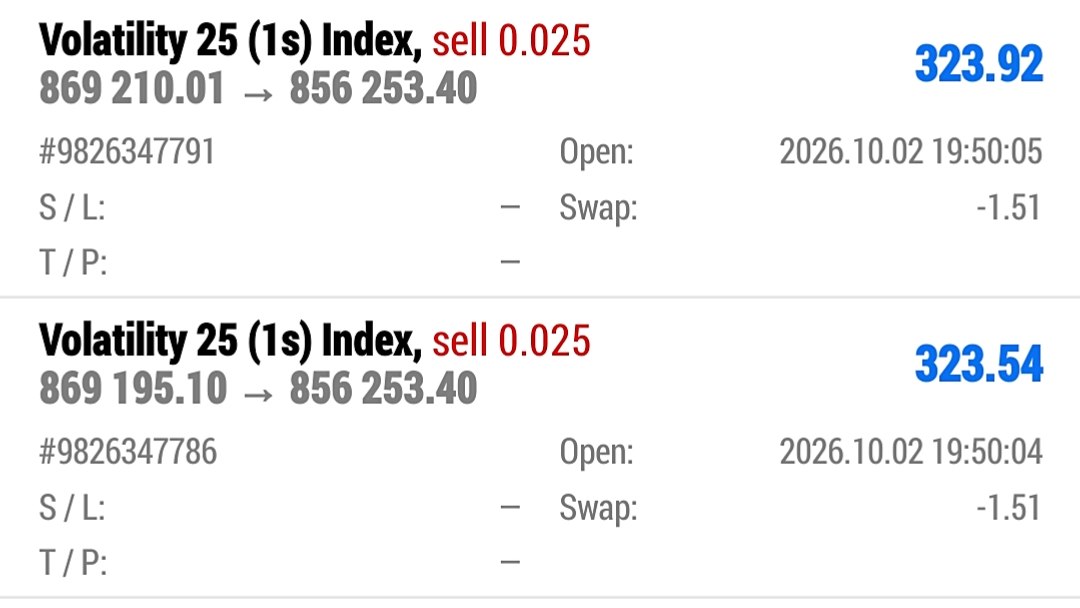Viewport: 1080px width, 608px height.
Task: Tap swap value -1.51 in second position
Action: [1008, 508]
